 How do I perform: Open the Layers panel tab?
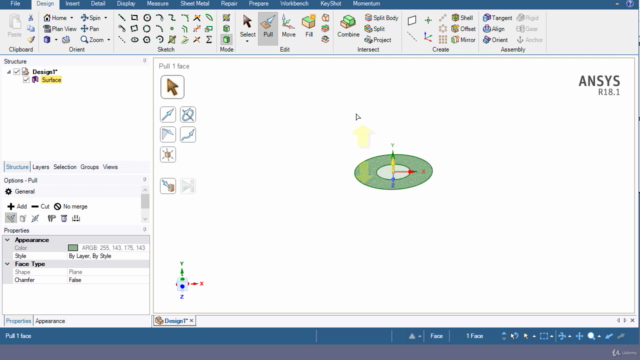[x=40, y=167]
